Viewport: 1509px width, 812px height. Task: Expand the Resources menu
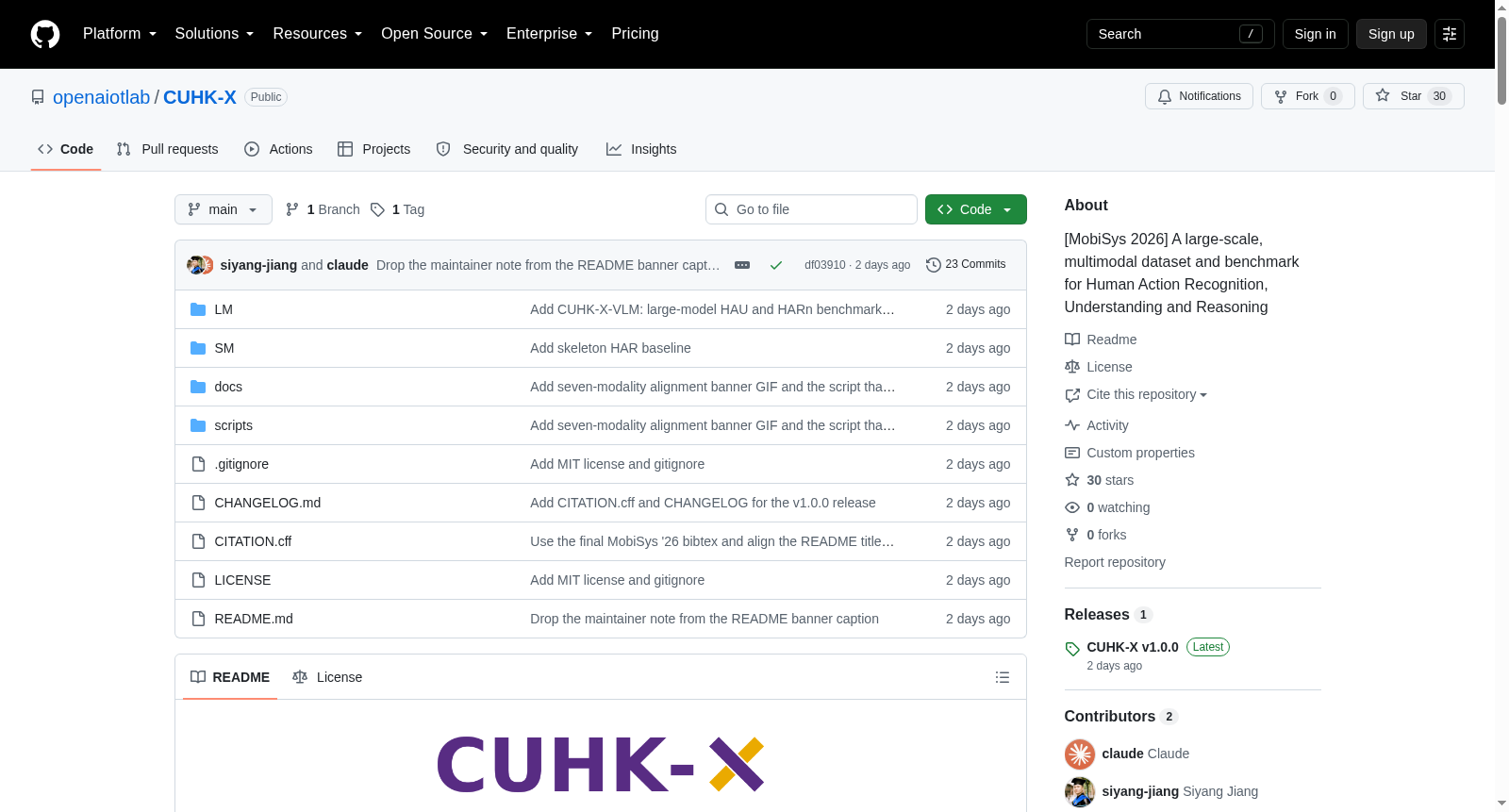(318, 34)
